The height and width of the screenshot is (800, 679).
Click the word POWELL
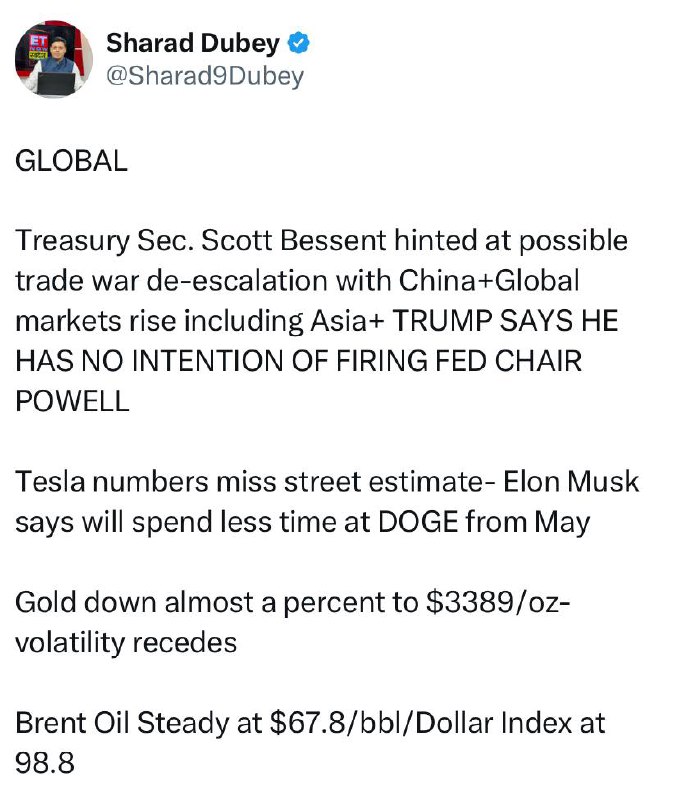click(x=72, y=401)
